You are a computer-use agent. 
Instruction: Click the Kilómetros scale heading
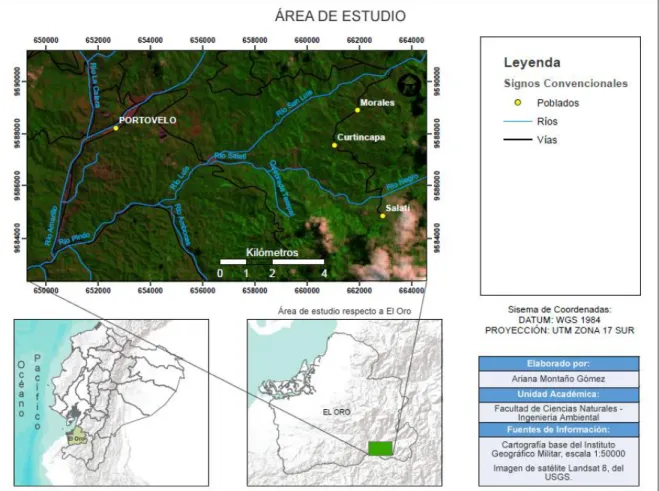[272, 252]
